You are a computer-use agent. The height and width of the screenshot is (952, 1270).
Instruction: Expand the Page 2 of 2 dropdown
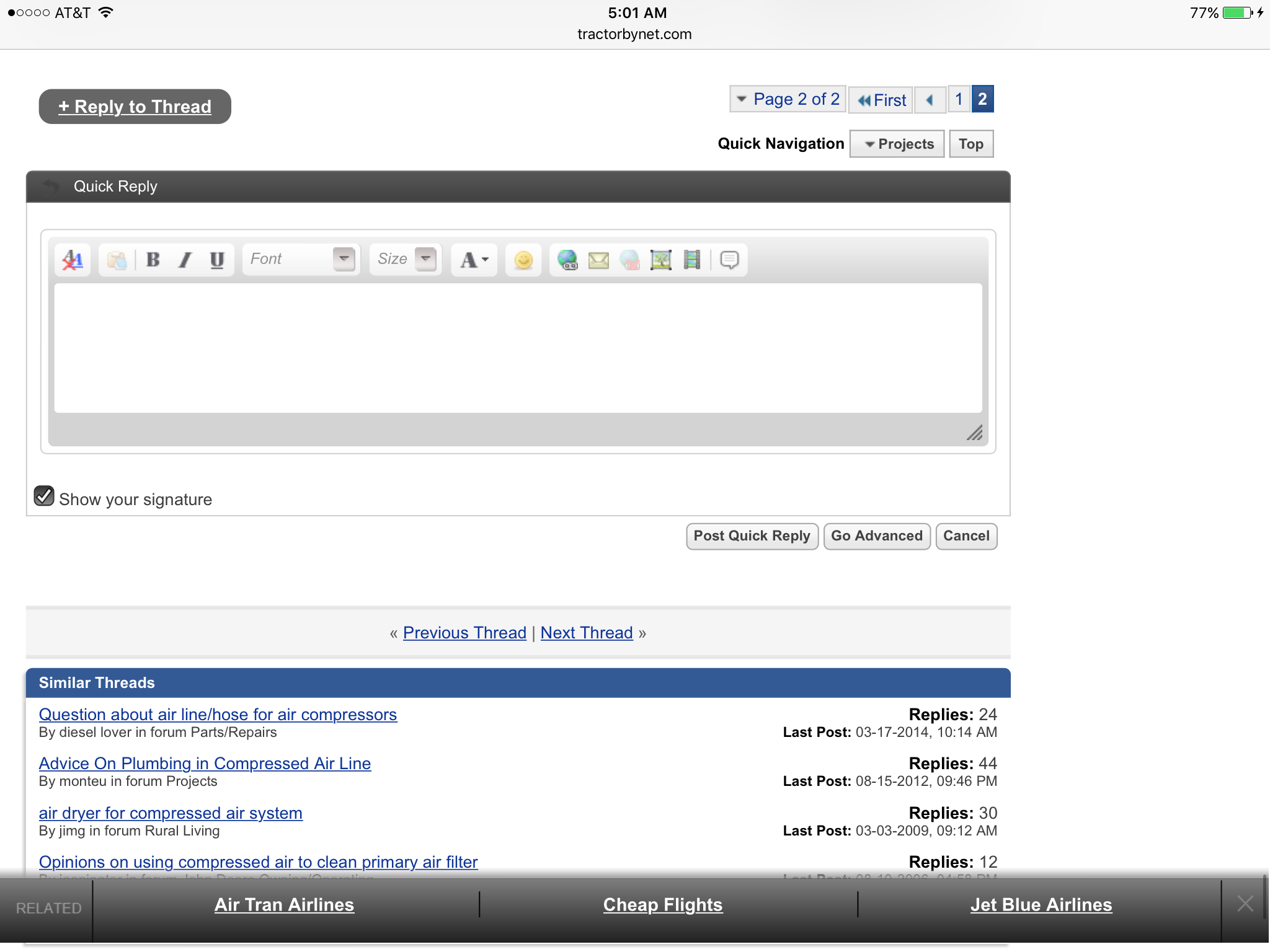(x=788, y=99)
